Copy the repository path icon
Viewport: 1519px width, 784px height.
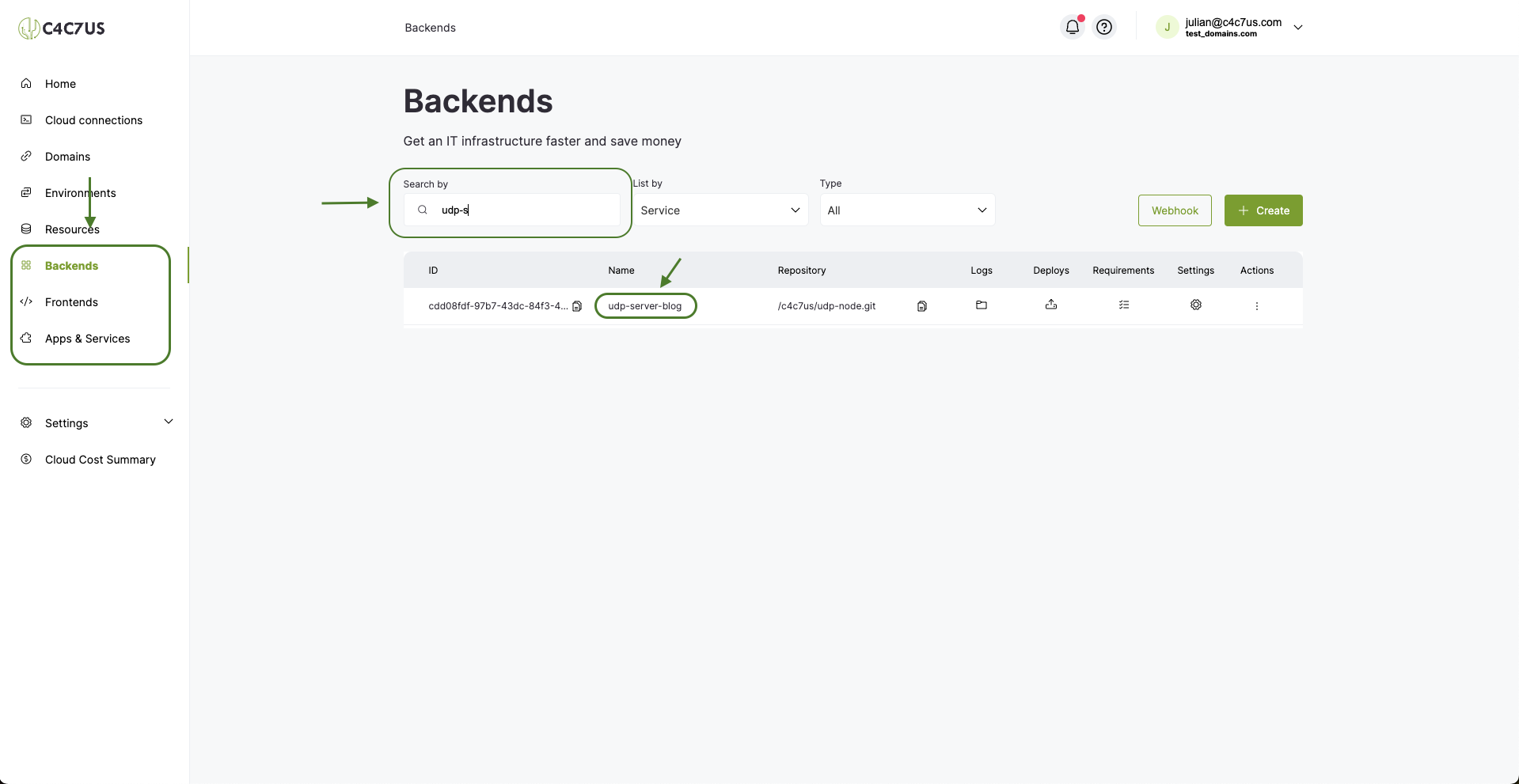[x=922, y=306]
